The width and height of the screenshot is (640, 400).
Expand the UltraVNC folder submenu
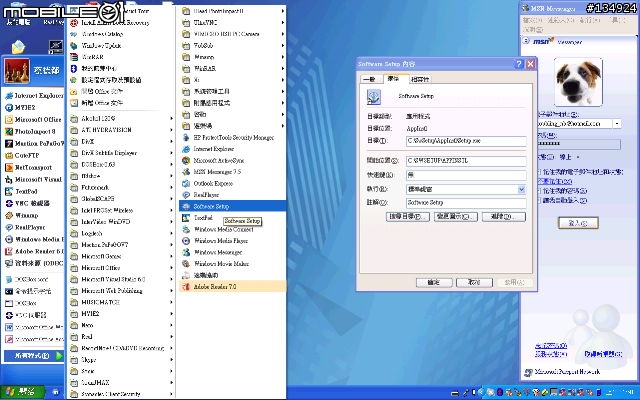pos(233,22)
